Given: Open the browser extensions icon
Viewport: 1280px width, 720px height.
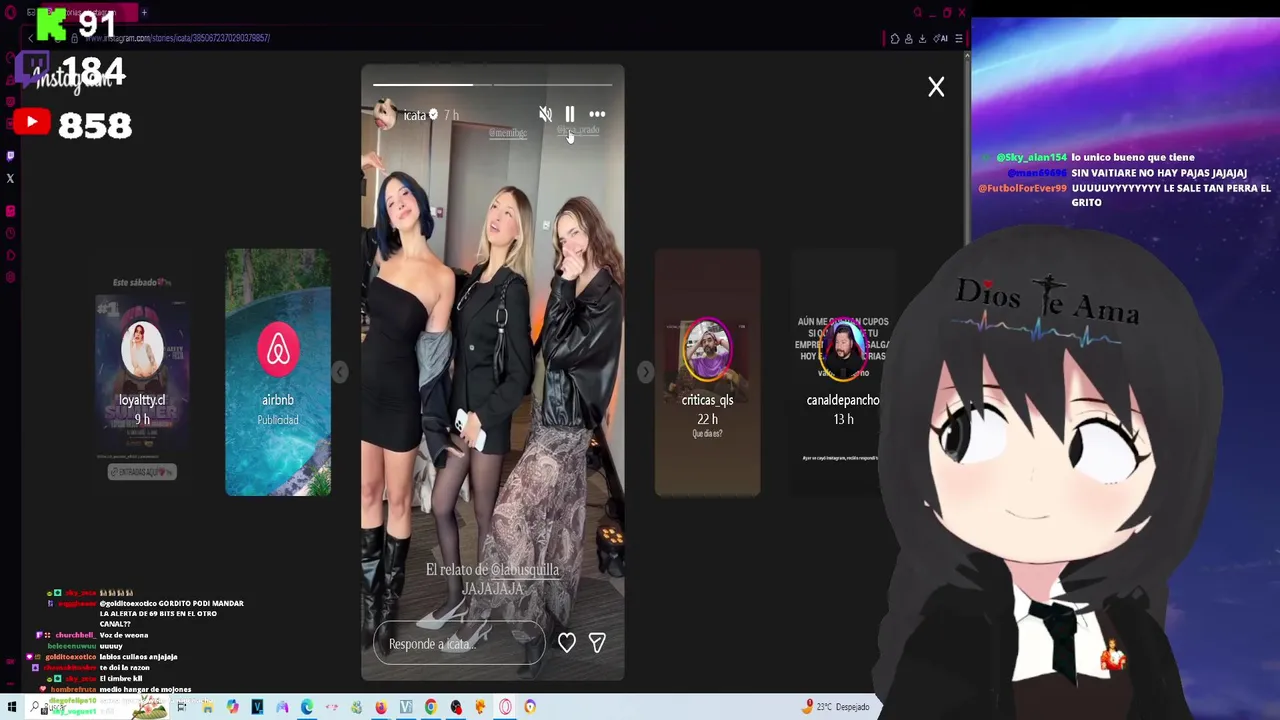Looking at the screenshot, I should click(895, 39).
